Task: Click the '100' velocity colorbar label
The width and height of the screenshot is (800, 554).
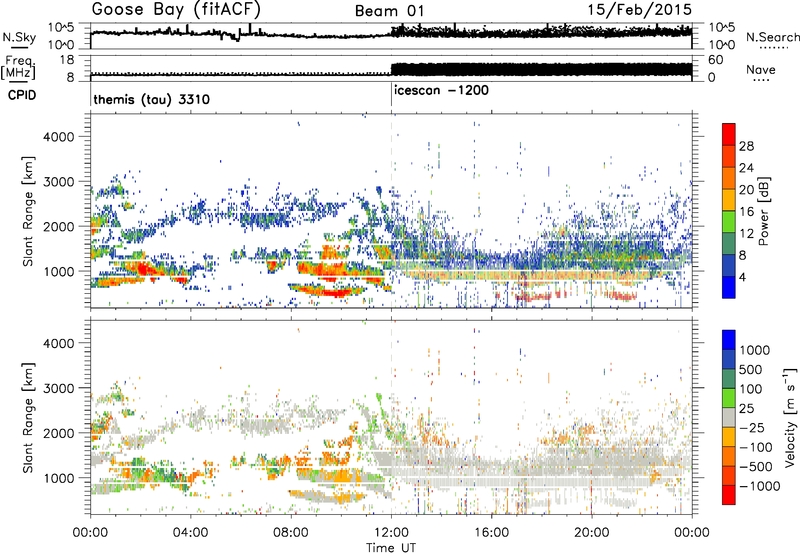Action: point(751,389)
